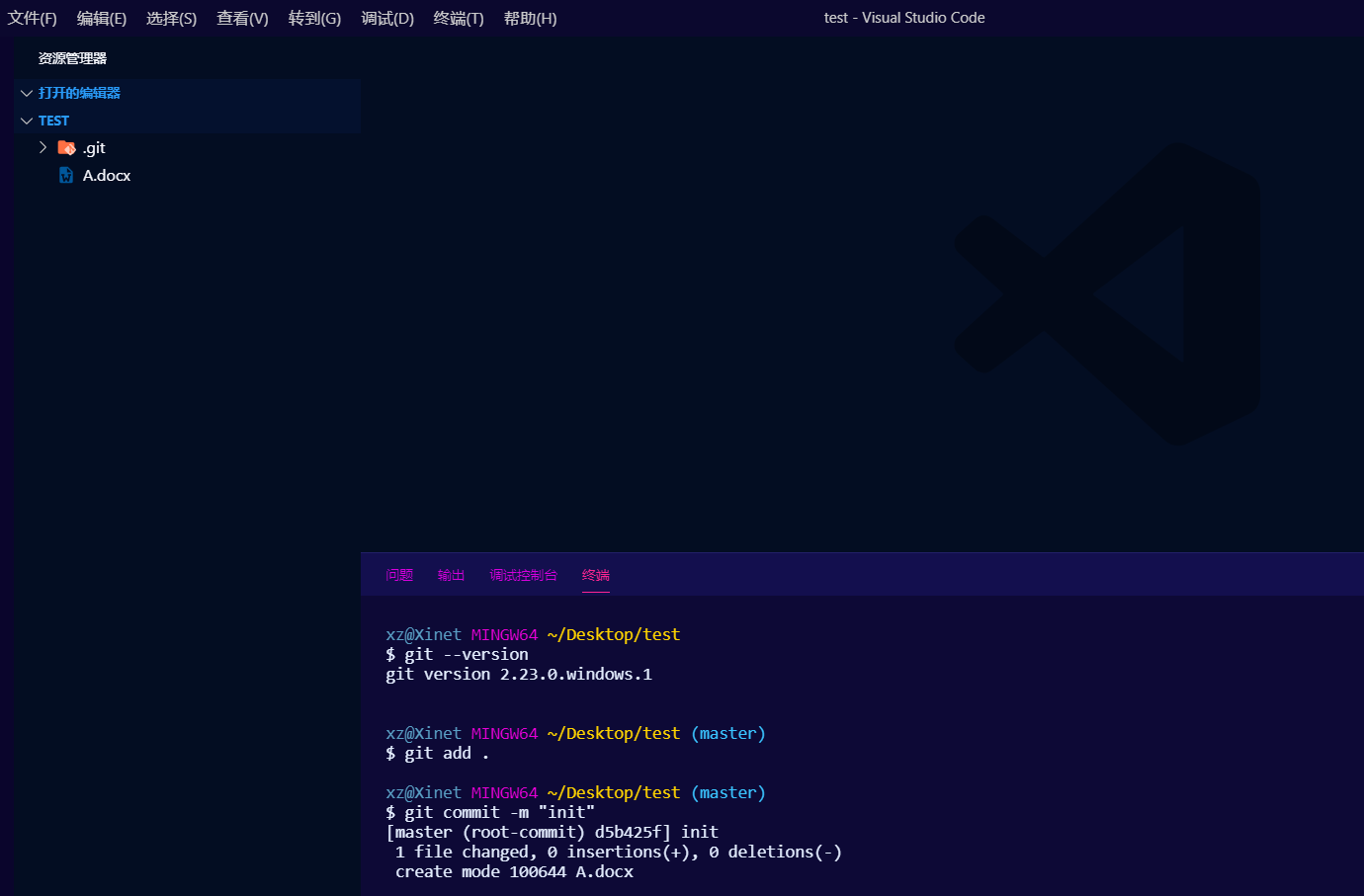
Task: Switch to the 输出 panel tab
Action: click(x=451, y=575)
